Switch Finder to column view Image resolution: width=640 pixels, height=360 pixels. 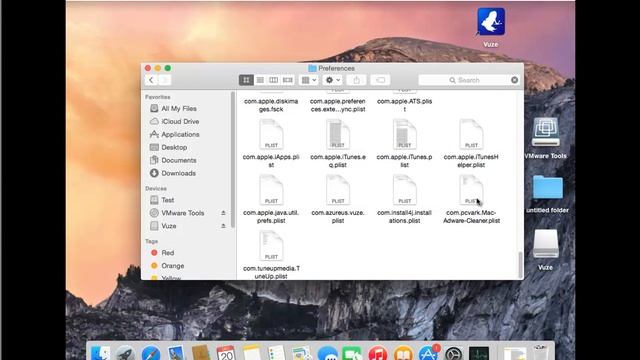pyautogui.click(x=273, y=80)
